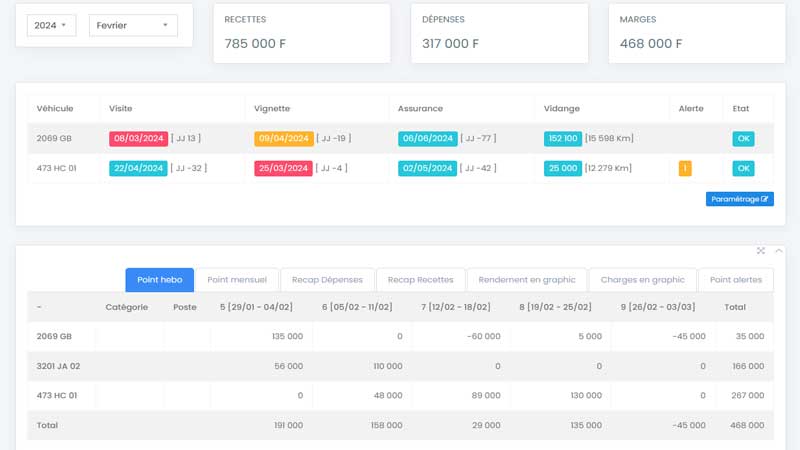Click the Paramétrage button
The image size is (800, 450).
pos(739,199)
